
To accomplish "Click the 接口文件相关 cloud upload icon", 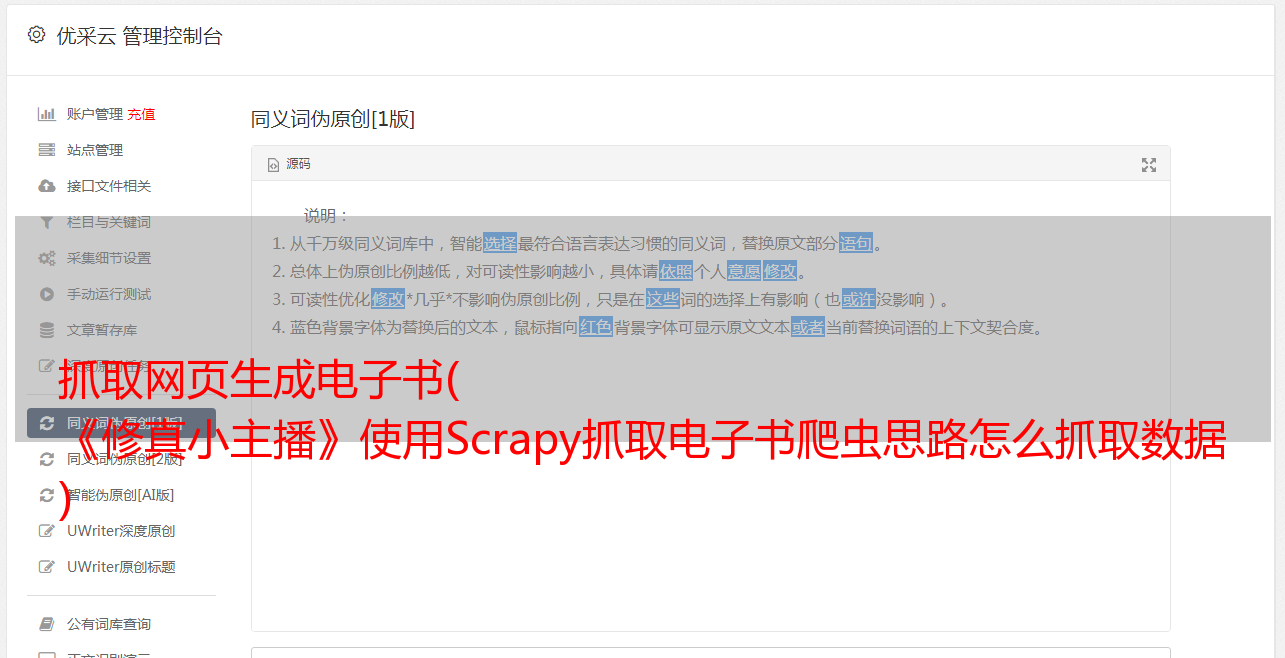I will pos(46,186).
